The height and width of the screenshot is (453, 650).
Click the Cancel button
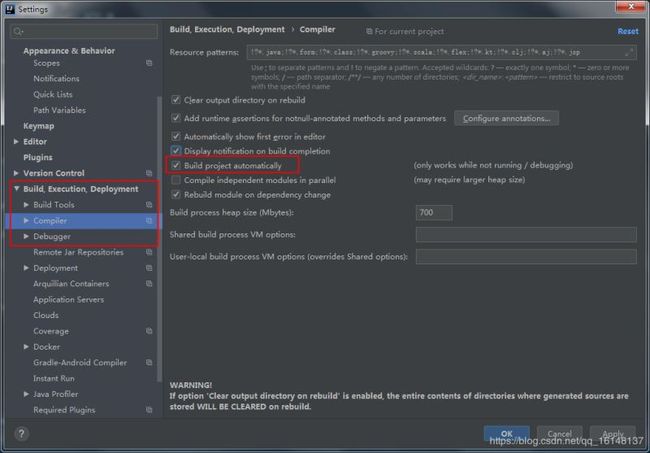coord(559,434)
